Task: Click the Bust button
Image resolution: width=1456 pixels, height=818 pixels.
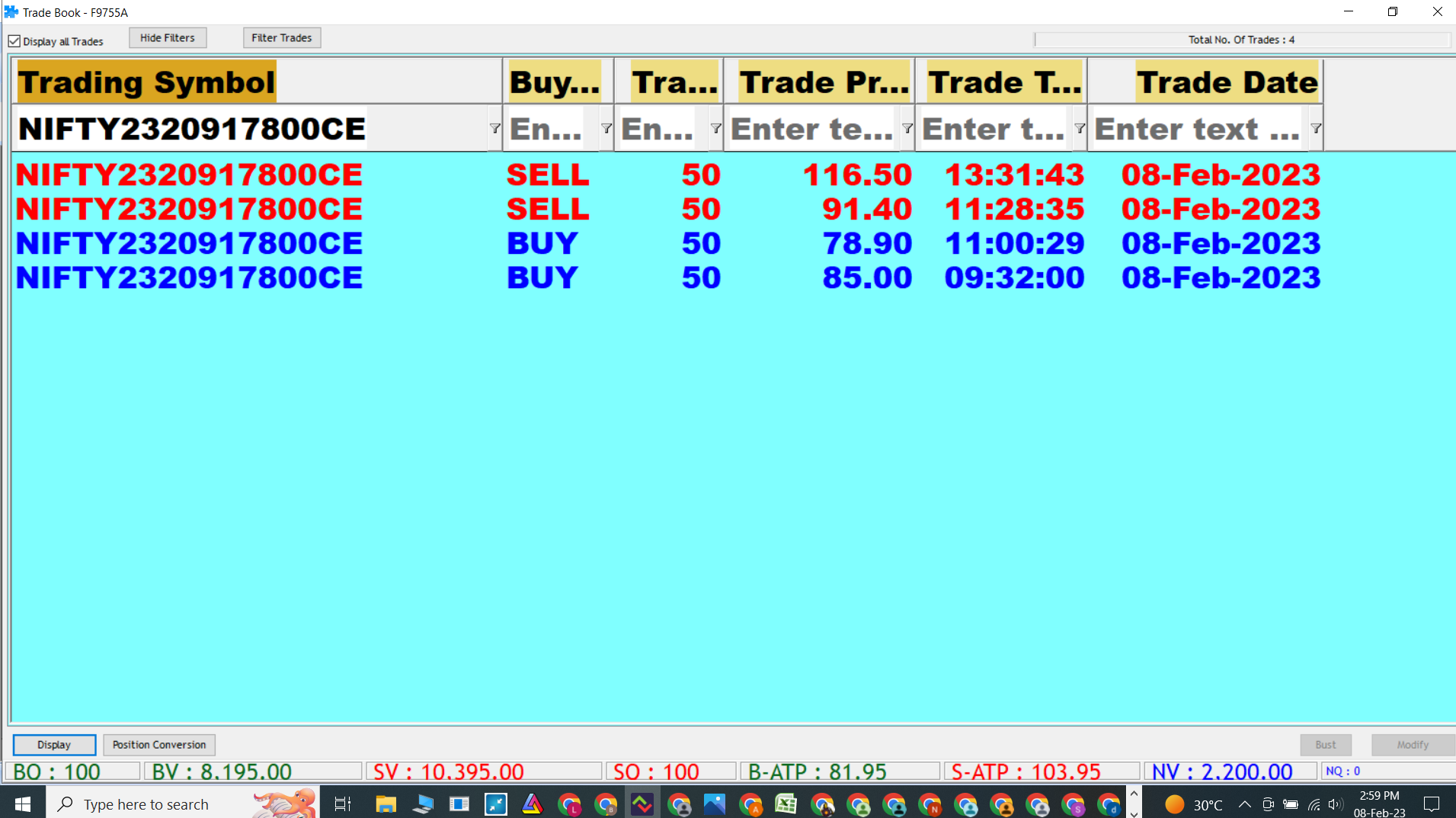Action: pyautogui.click(x=1326, y=745)
